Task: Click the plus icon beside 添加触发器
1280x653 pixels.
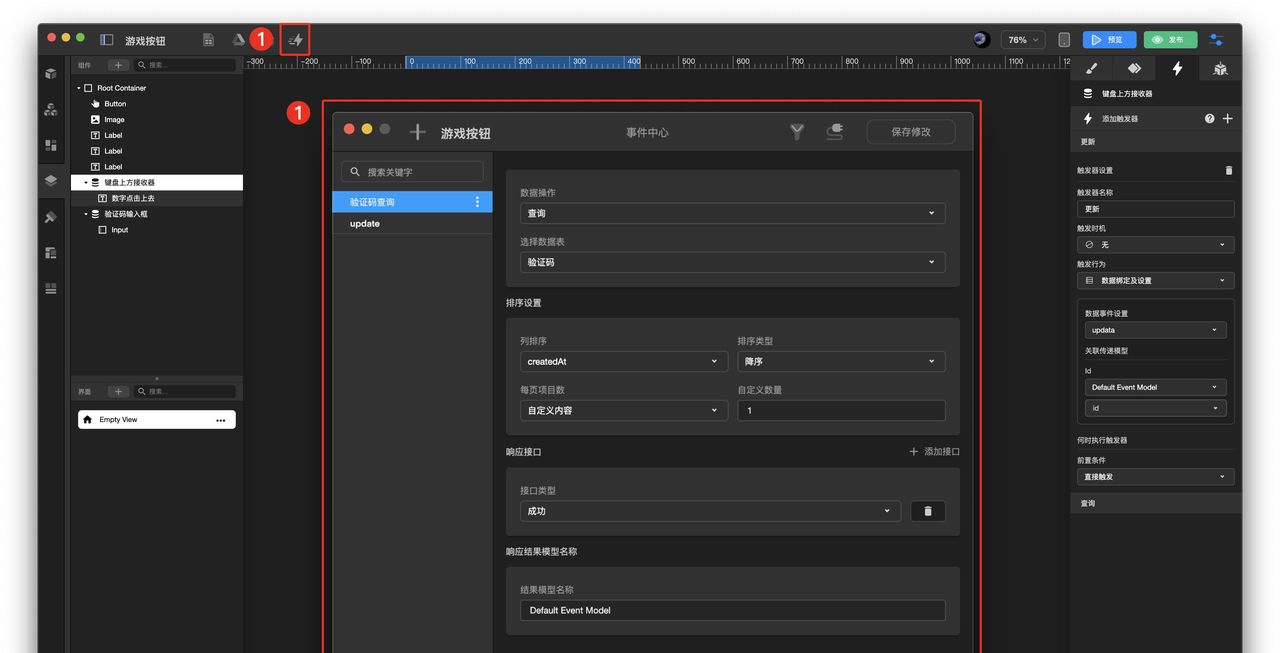Action: pyautogui.click(x=1227, y=118)
